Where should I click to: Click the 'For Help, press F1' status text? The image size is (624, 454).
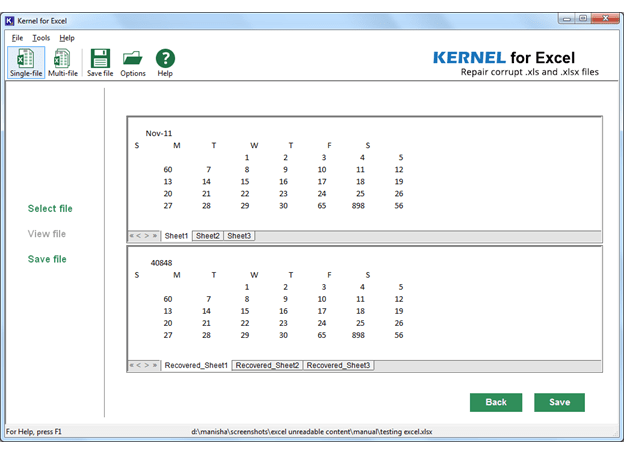34,431
